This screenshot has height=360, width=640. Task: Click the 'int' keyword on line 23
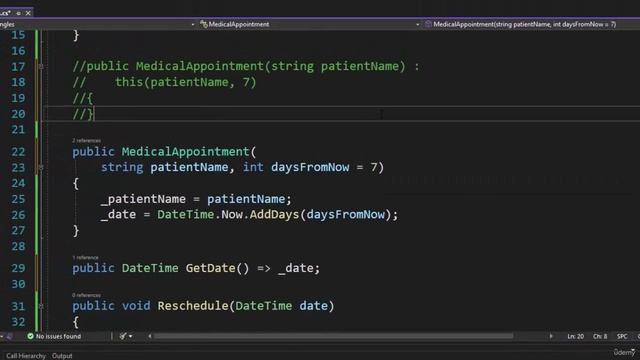click(253, 167)
